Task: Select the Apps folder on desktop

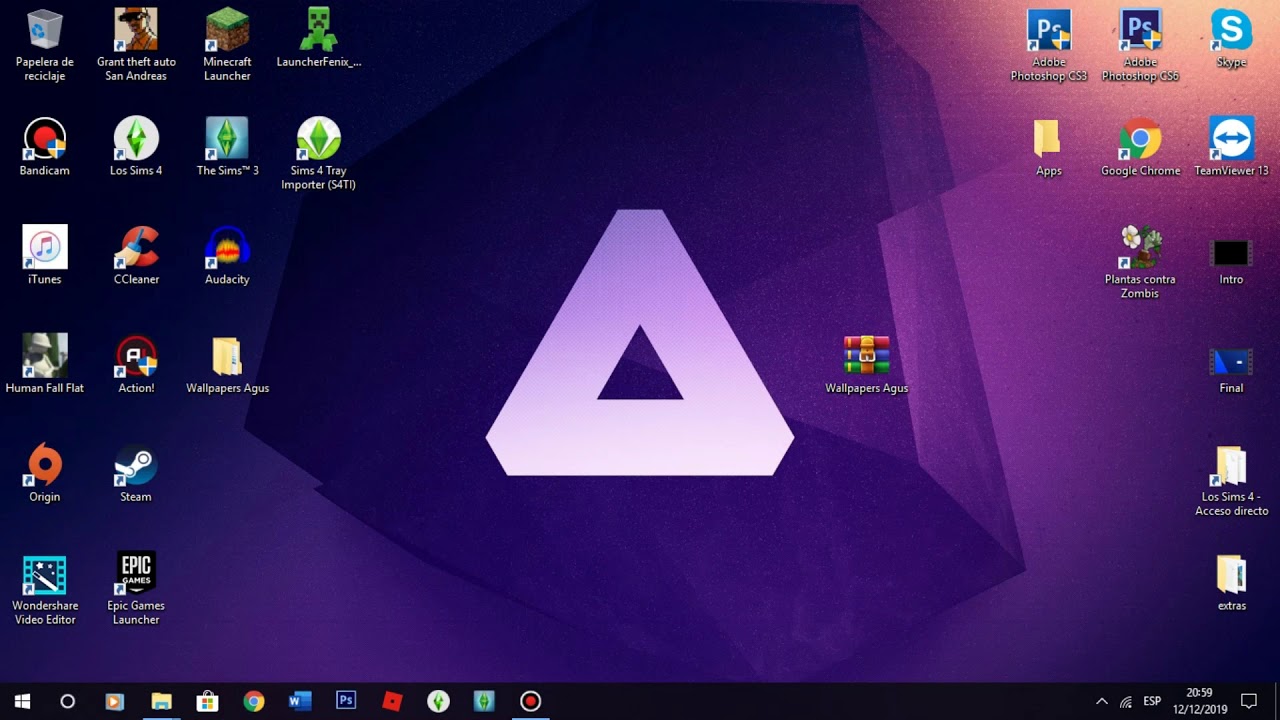Action: tap(1049, 147)
